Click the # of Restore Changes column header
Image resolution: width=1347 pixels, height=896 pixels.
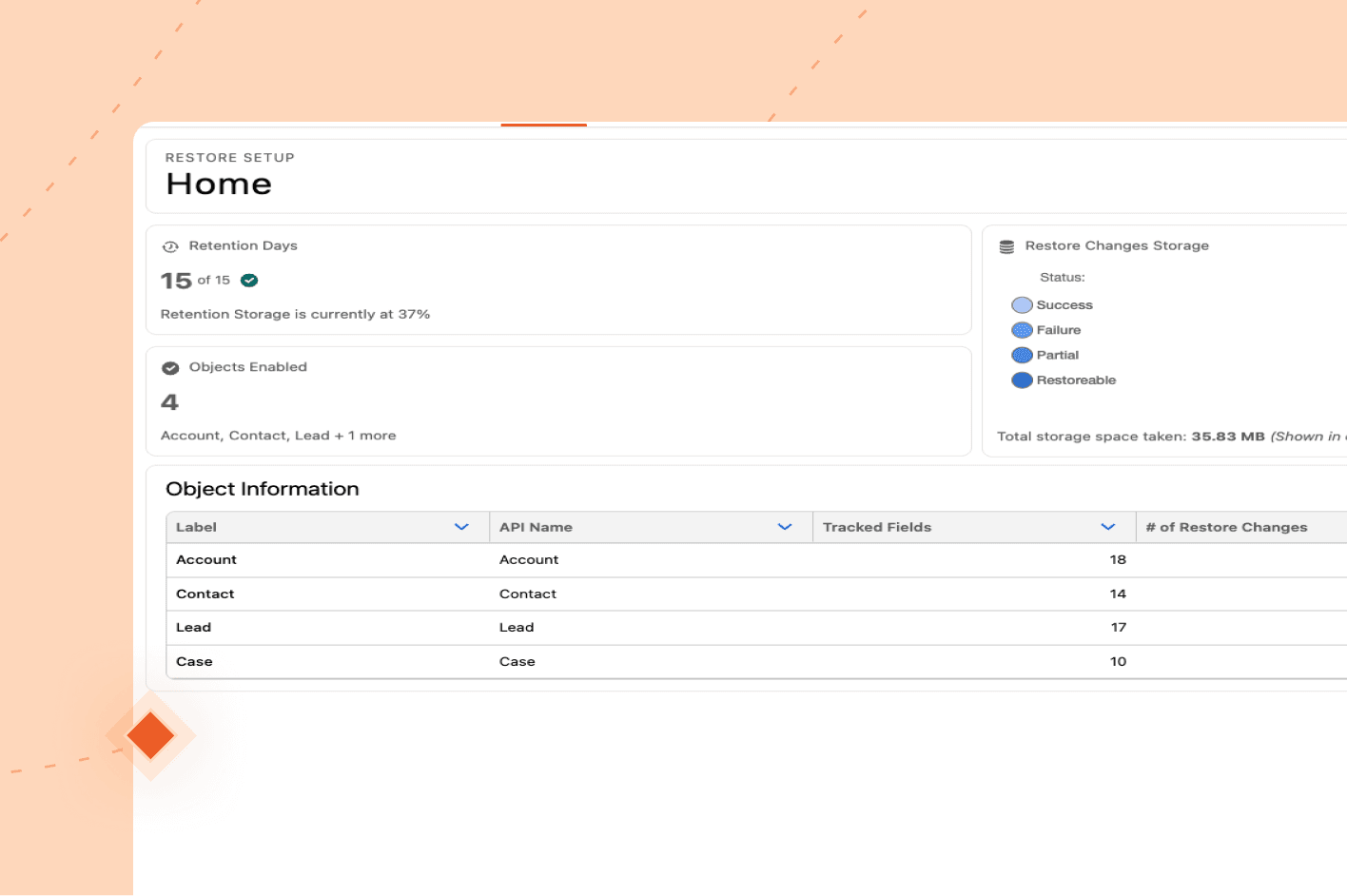(x=1241, y=527)
